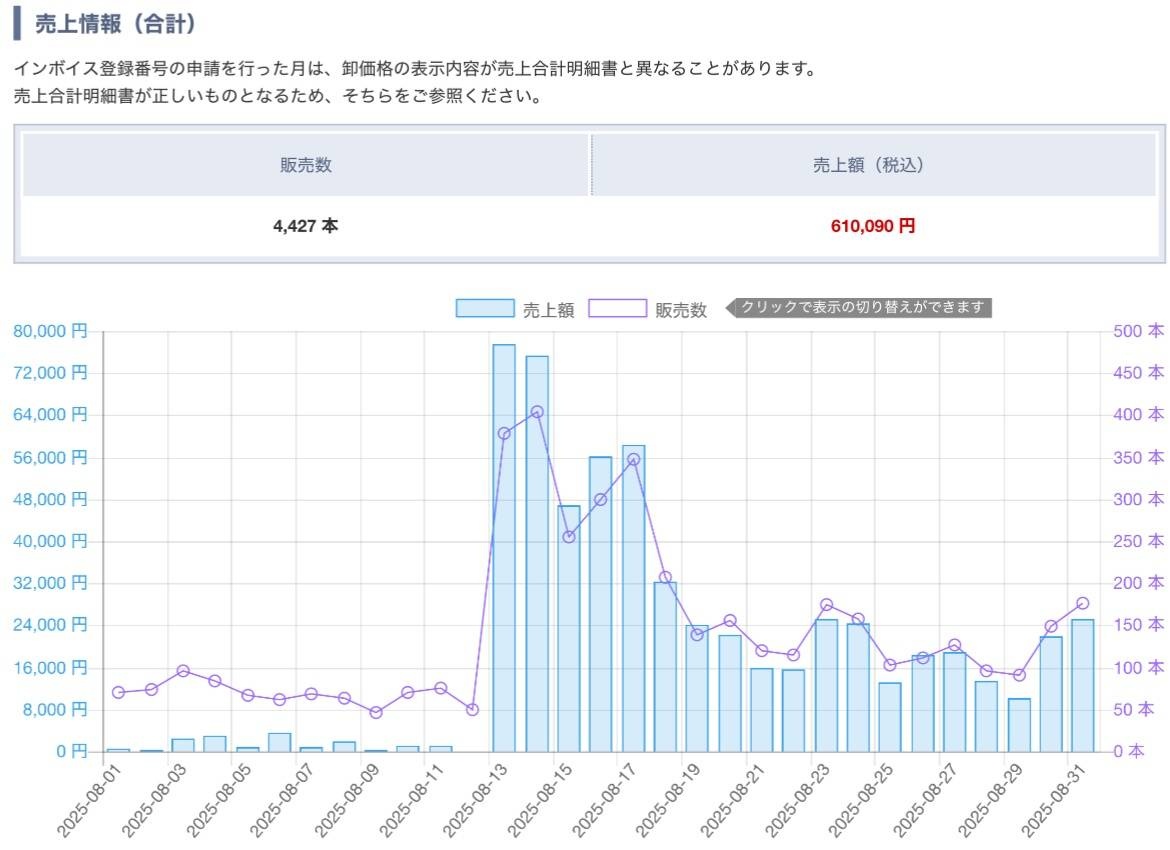Click the peak 販売数 point on 2025-08-14
Image resolution: width=1170 pixels, height=850 pixels.
[x=537, y=412]
